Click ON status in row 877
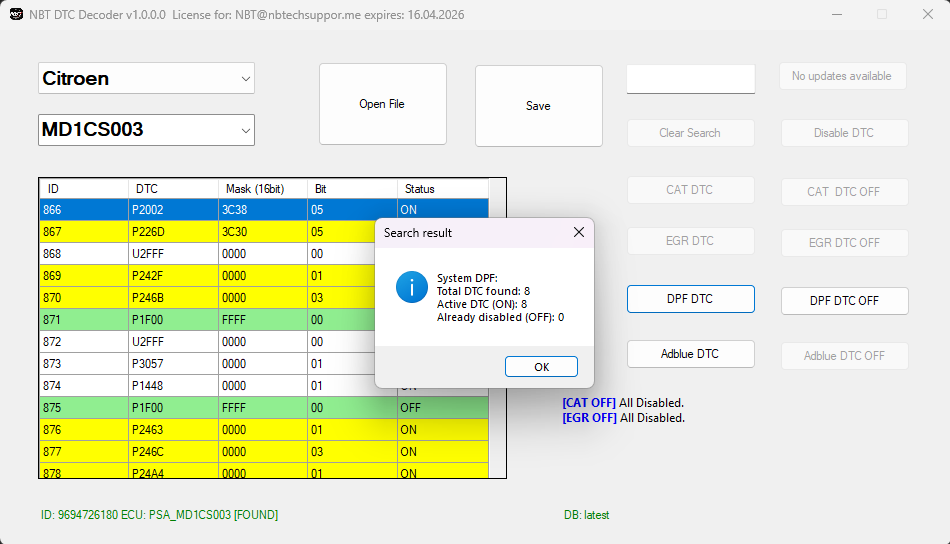Viewport: 950px width, 544px height. click(x=443, y=452)
